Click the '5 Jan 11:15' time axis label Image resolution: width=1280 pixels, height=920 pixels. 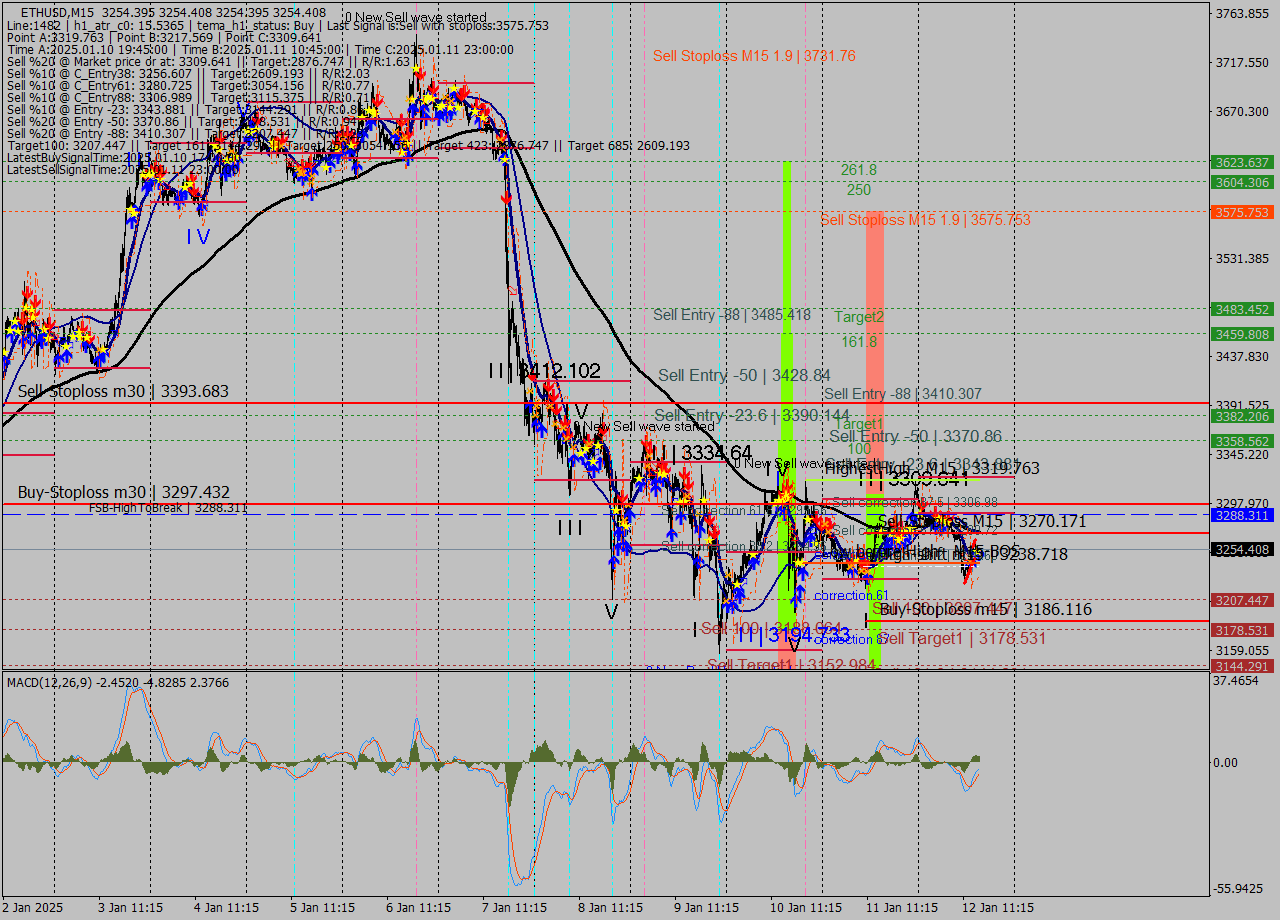coord(323,908)
